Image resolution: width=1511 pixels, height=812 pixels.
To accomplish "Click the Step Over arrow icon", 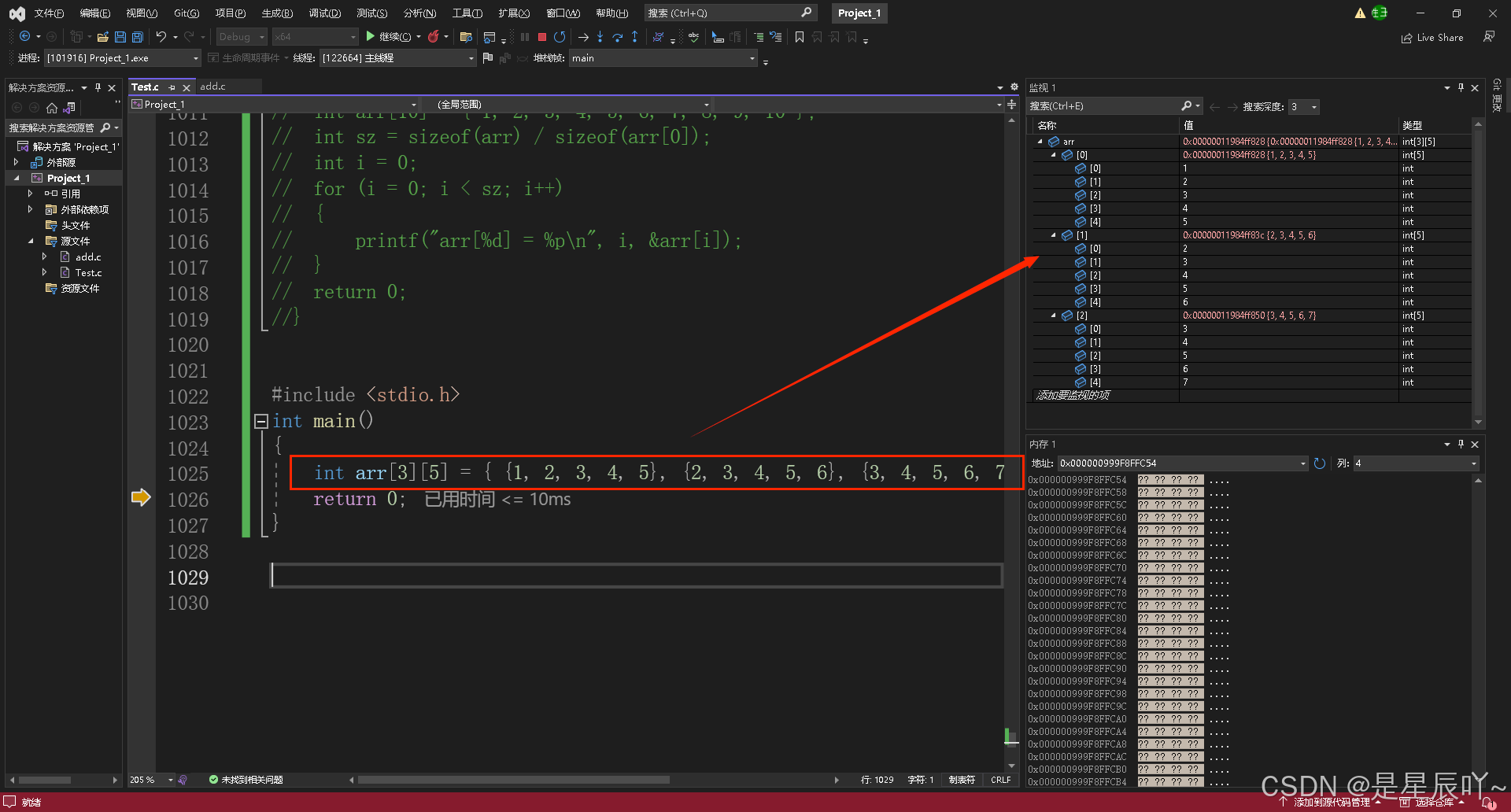I will (x=617, y=37).
